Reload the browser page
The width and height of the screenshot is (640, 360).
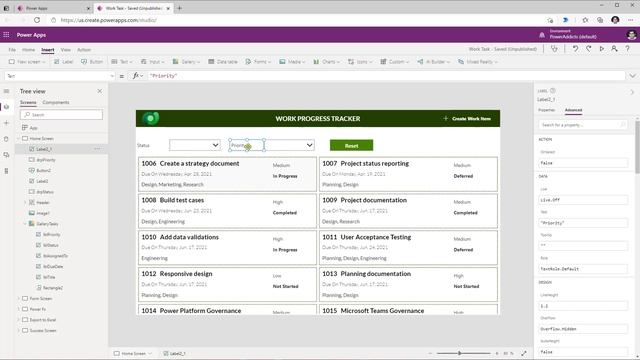37,20
